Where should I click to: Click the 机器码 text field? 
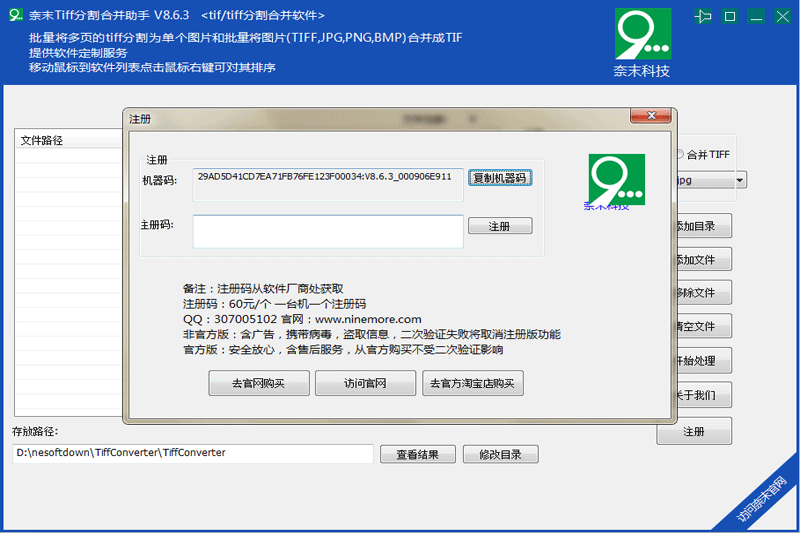point(328,185)
